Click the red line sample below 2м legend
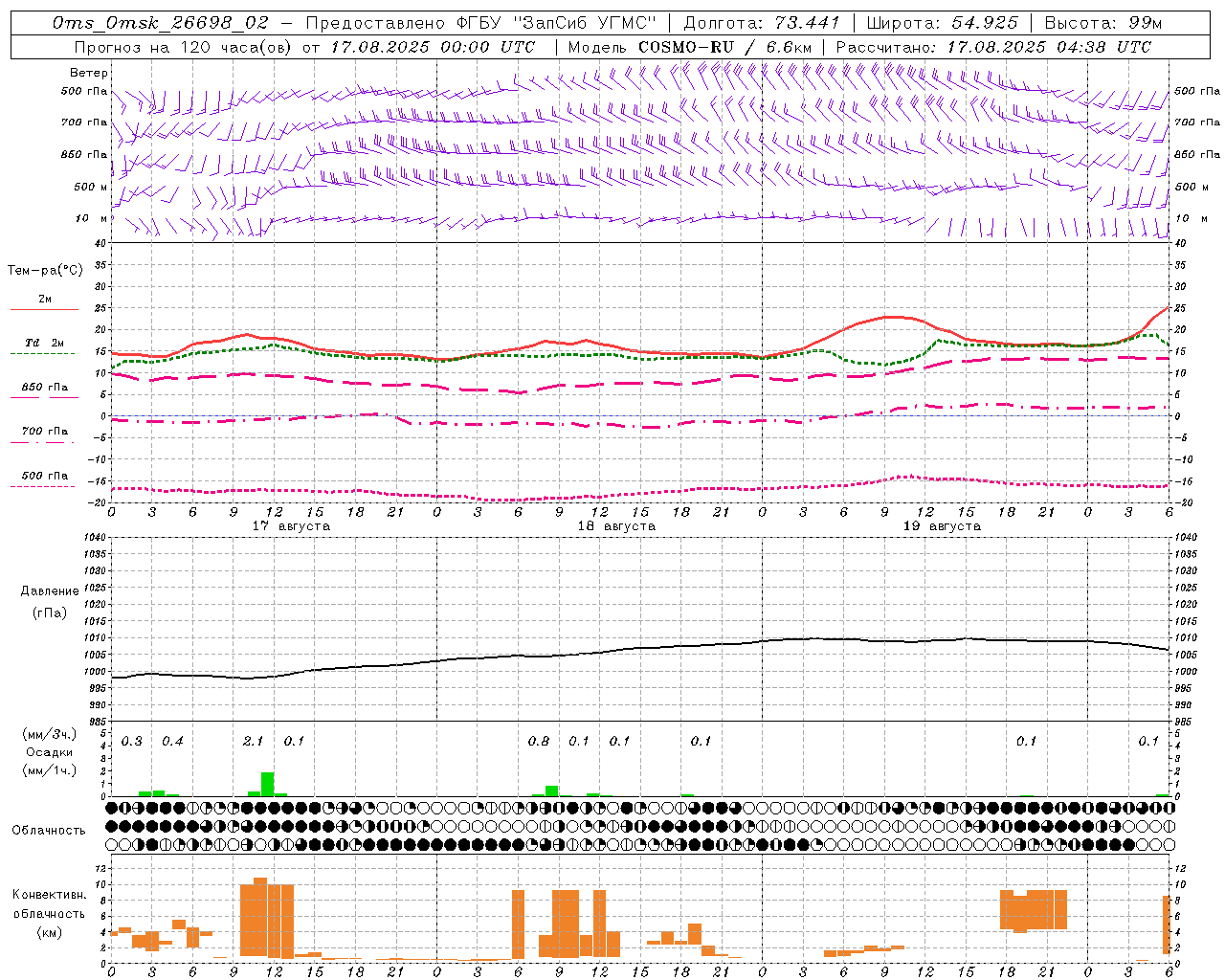 44,309
